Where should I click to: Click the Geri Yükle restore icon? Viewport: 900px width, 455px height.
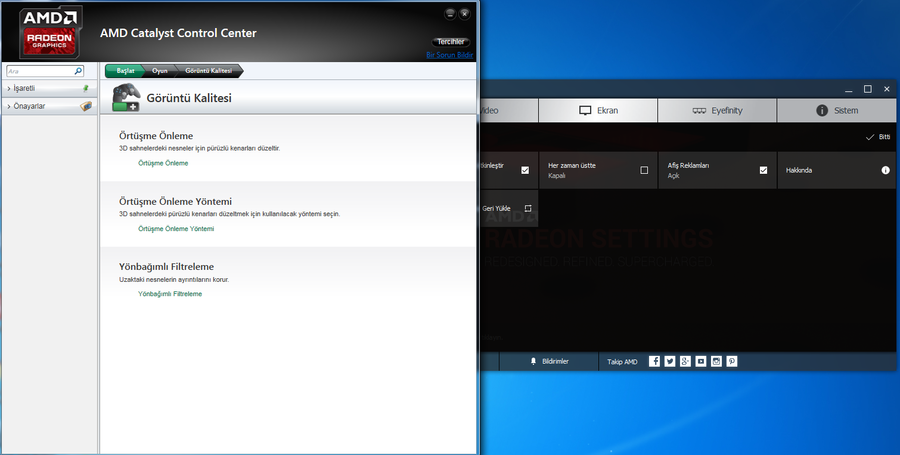coord(528,208)
